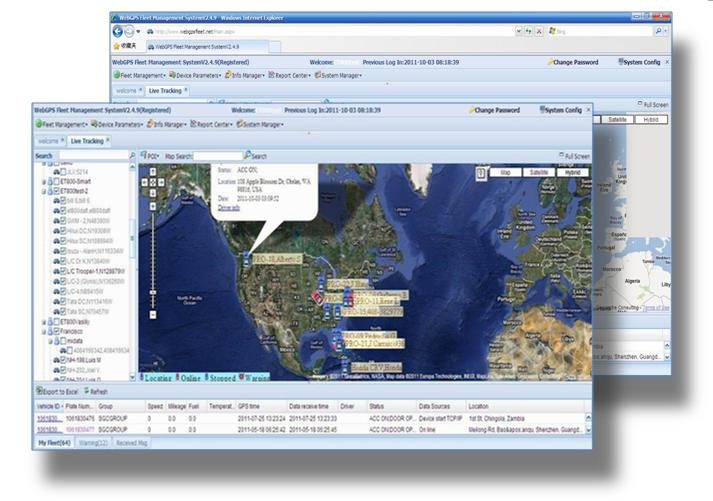The image size is (713, 501).
Task: Collapse the midata tree subgroup
Action: (50, 341)
